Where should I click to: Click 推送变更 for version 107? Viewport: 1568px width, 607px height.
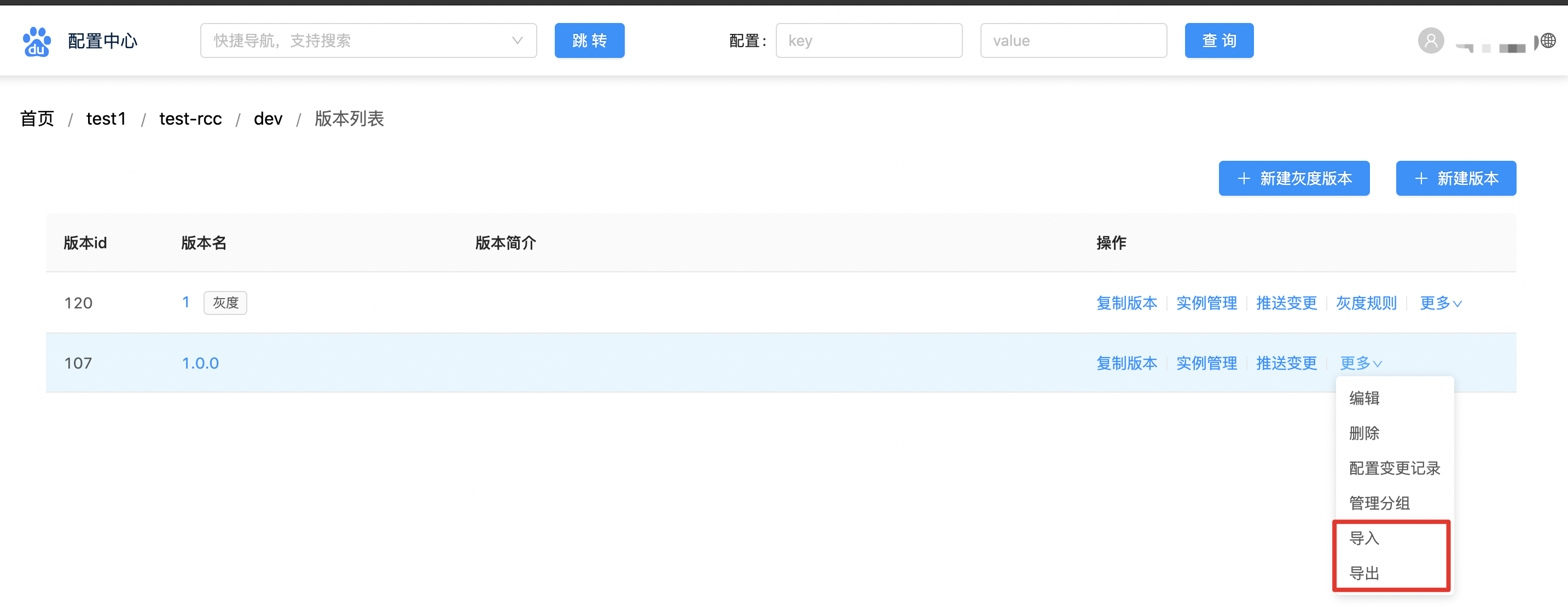pos(1286,363)
